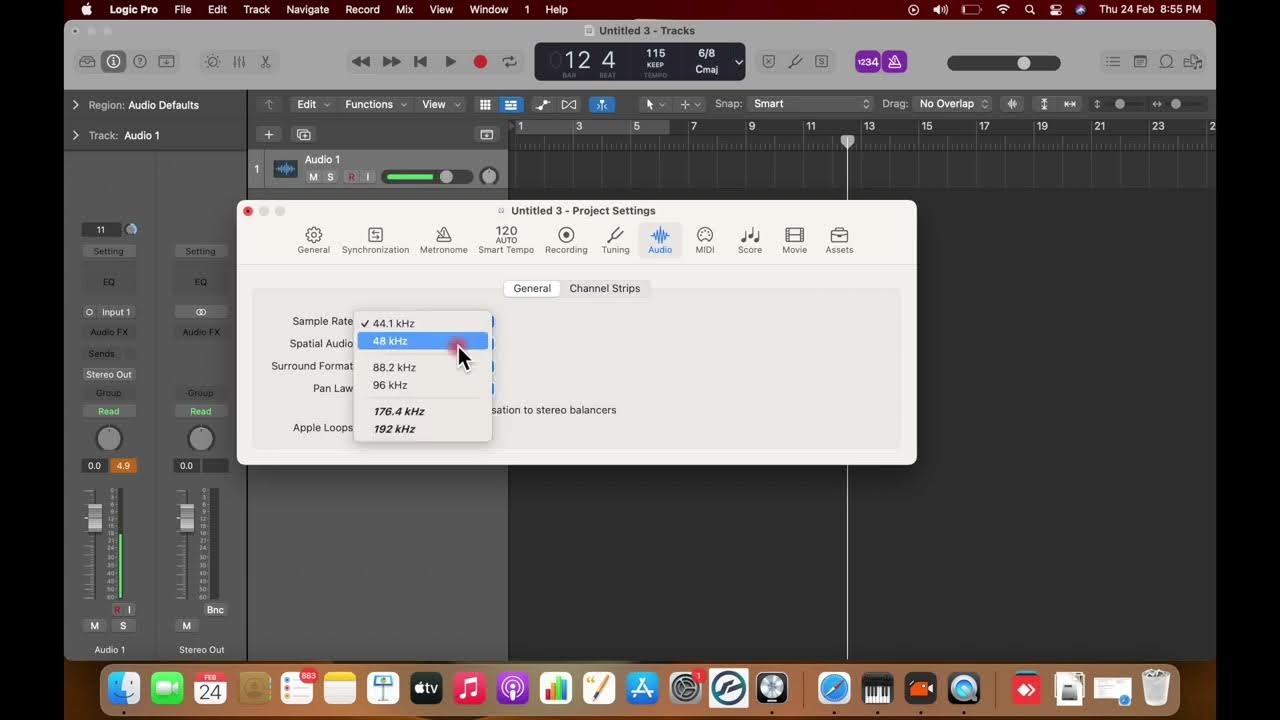Click the Audio 1 track waveform icon

tap(286, 169)
